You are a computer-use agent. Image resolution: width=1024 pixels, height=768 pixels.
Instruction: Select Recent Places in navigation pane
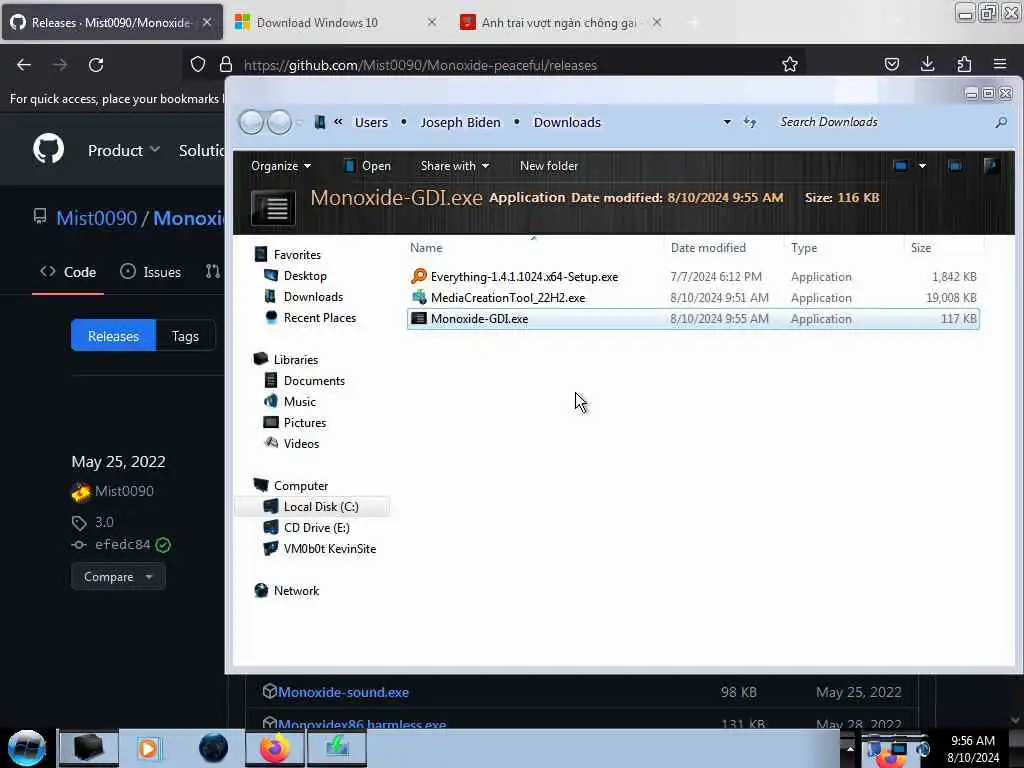[319, 317]
